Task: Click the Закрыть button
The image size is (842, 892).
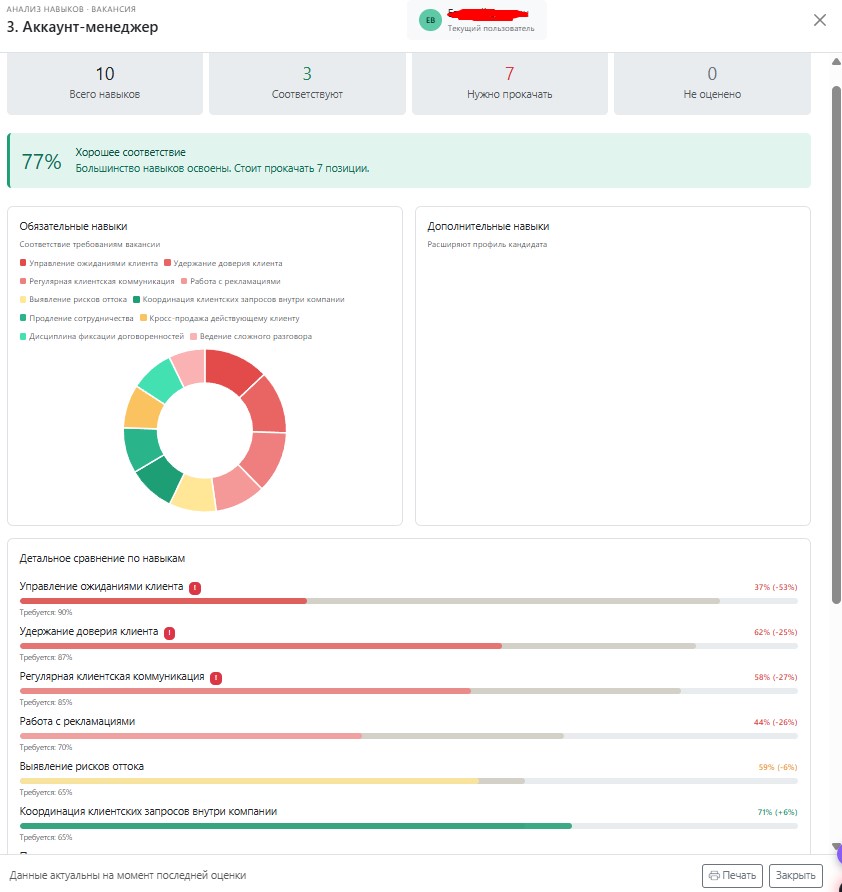Action: pyautogui.click(x=795, y=876)
